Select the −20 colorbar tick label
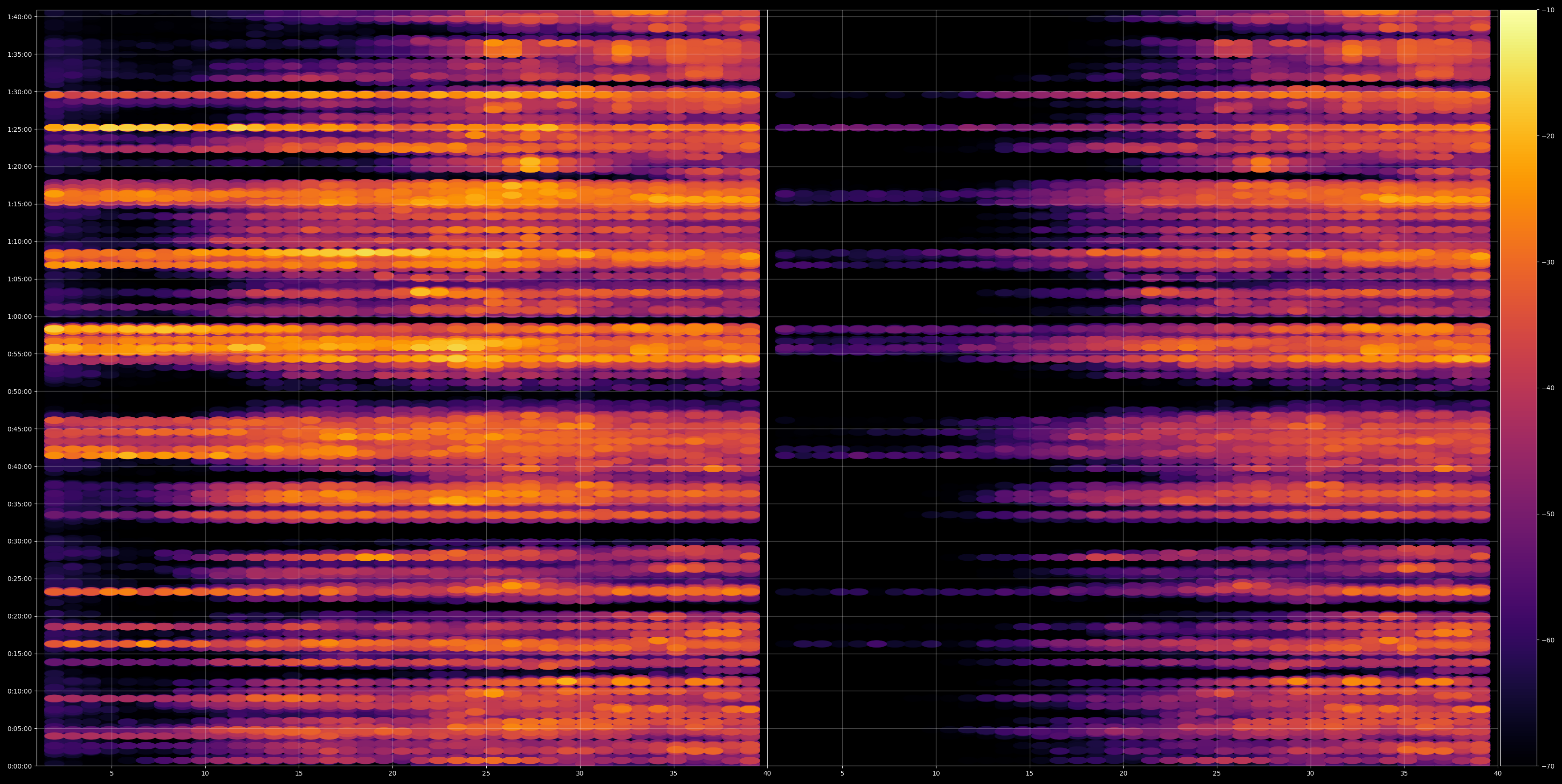 [x=1548, y=136]
